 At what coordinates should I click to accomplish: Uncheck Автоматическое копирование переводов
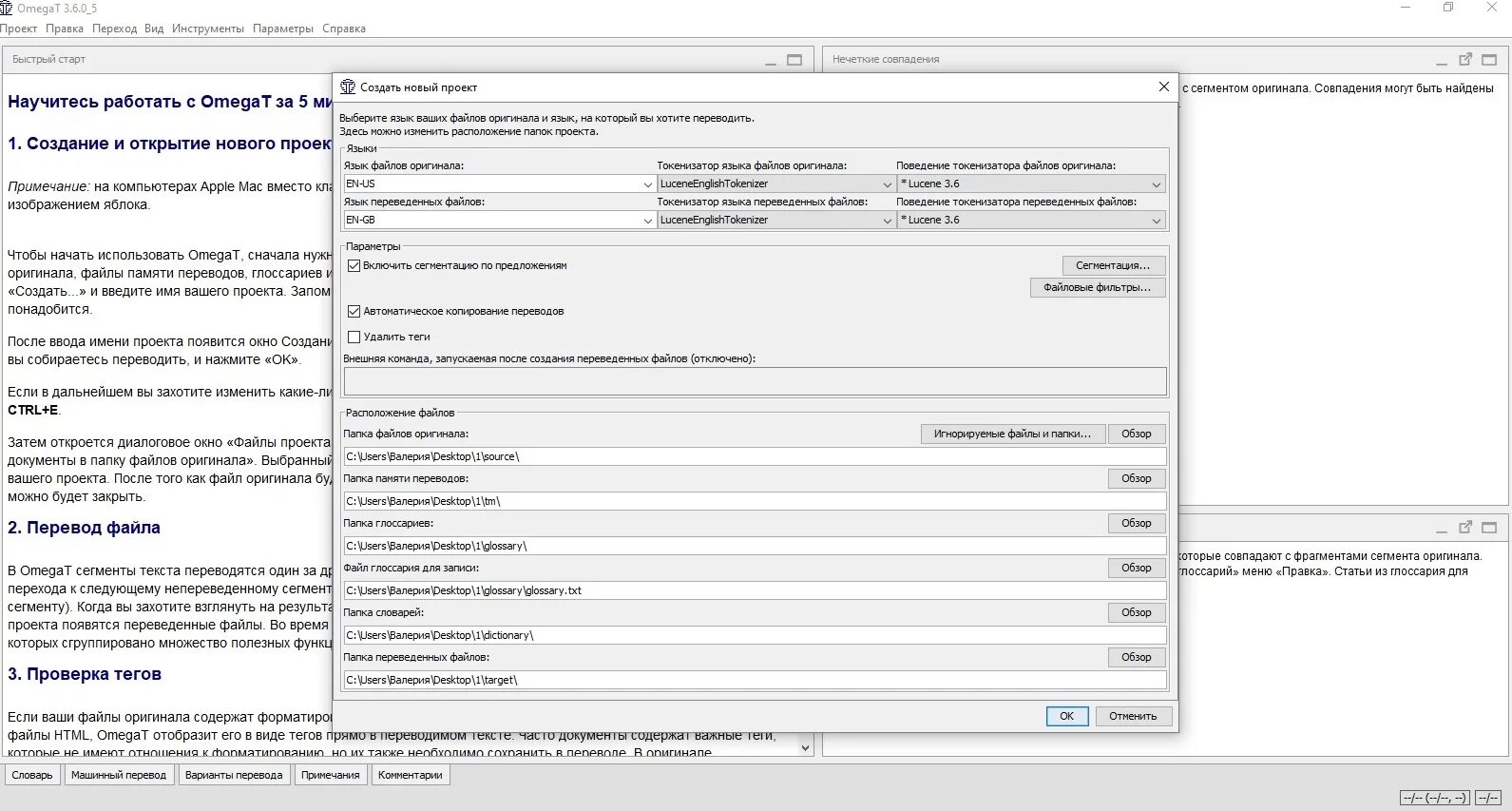coord(354,311)
